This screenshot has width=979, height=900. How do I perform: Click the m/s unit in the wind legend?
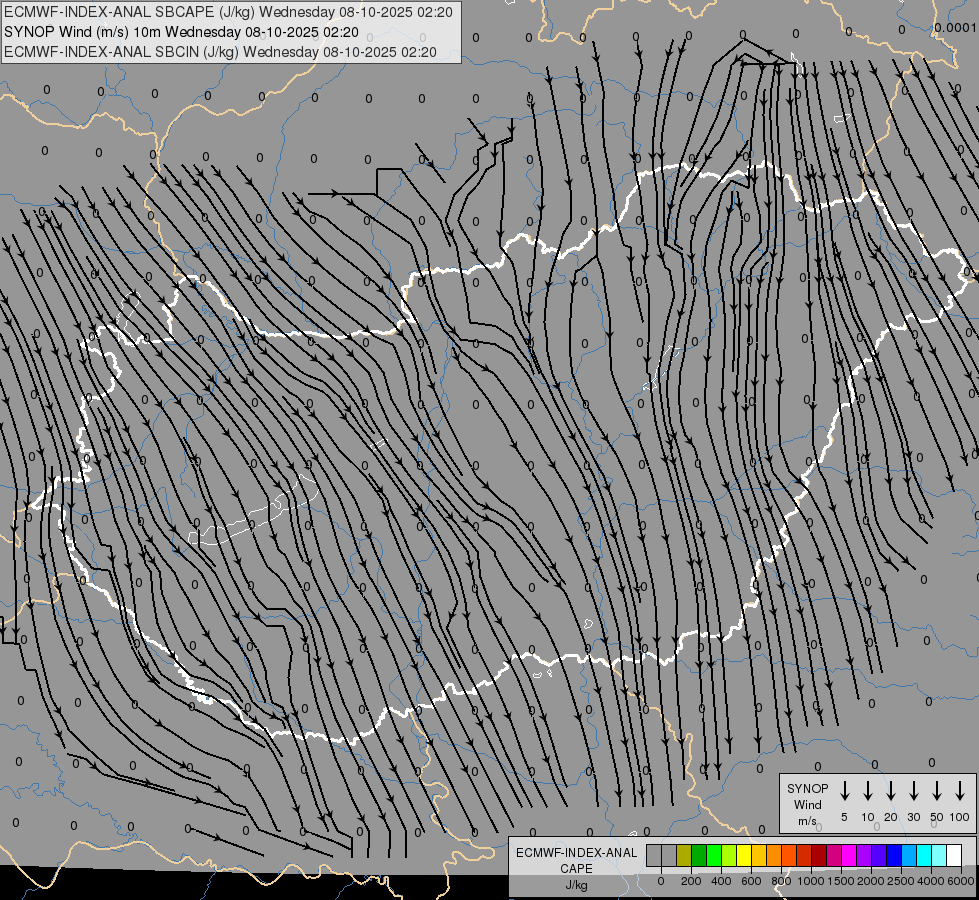(x=807, y=821)
